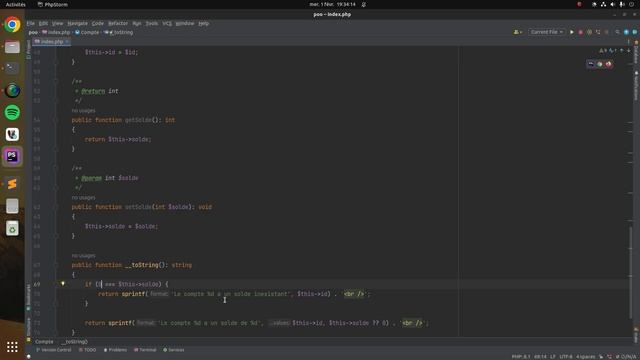Open the Edit menu
The image size is (640, 360).
43,23
